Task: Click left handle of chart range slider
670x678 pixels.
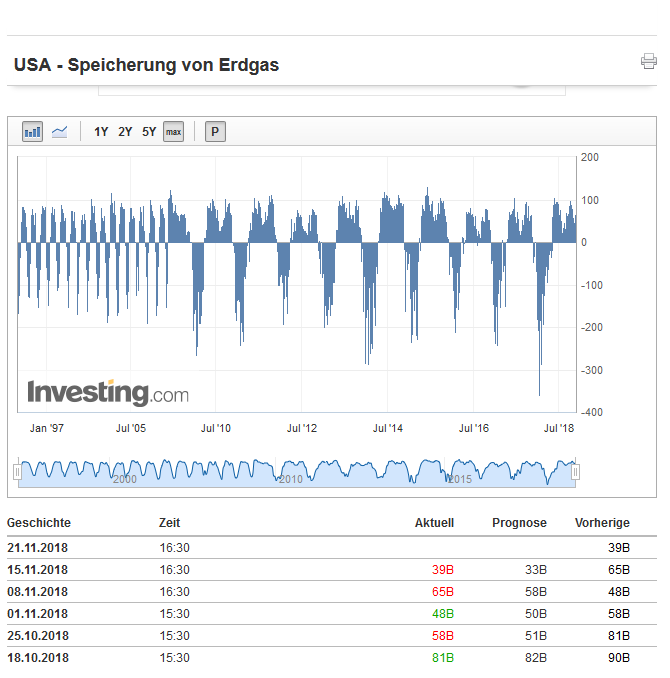Action: [x=16, y=471]
